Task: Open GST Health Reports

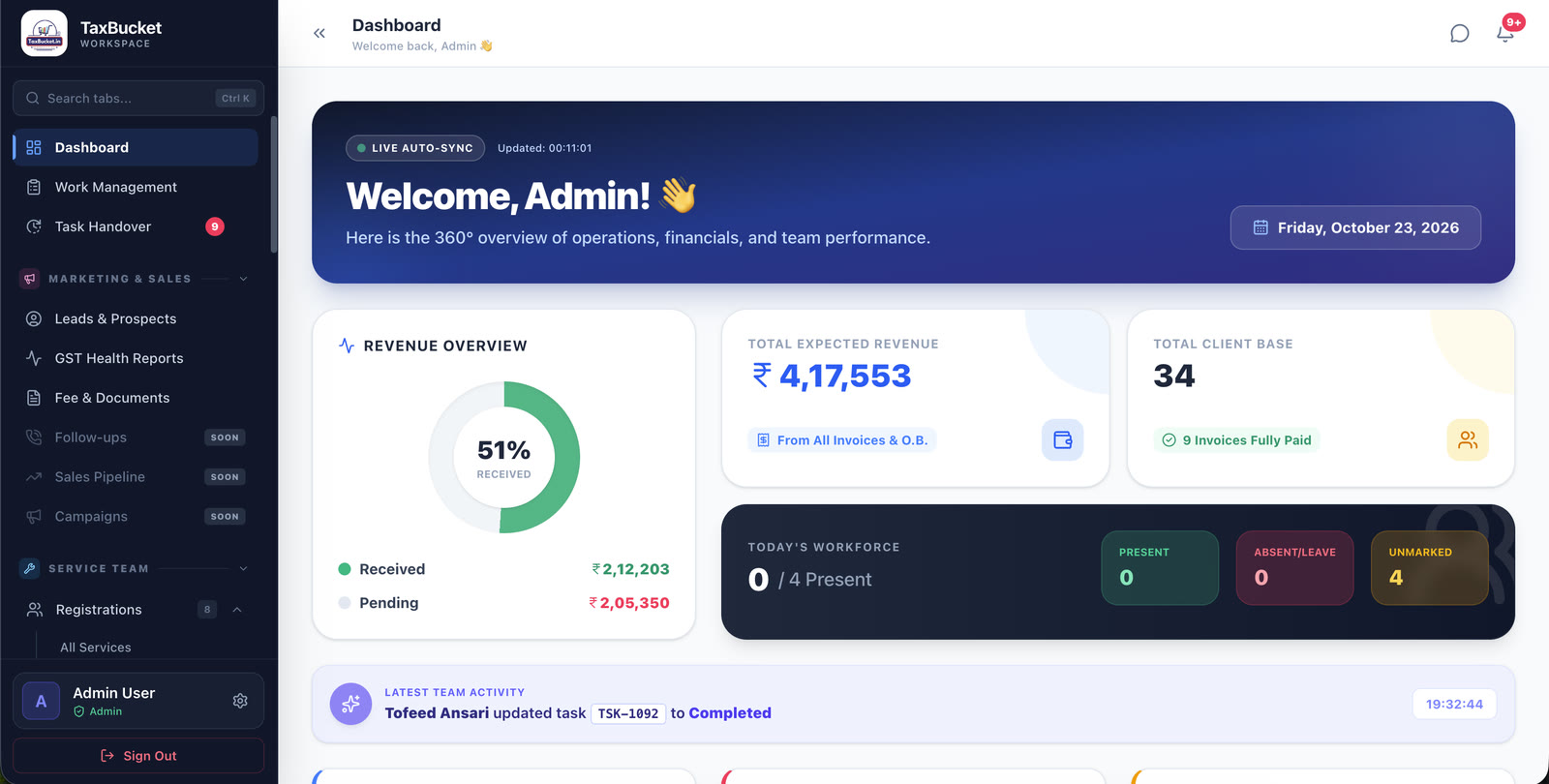Action: (x=136, y=358)
